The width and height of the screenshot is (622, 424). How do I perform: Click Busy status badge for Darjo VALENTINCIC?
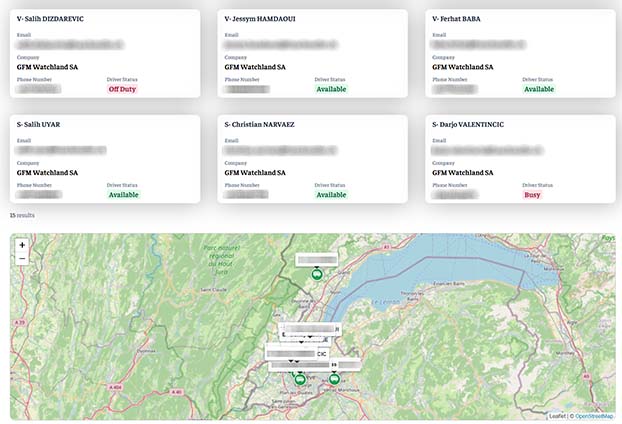[532, 195]
